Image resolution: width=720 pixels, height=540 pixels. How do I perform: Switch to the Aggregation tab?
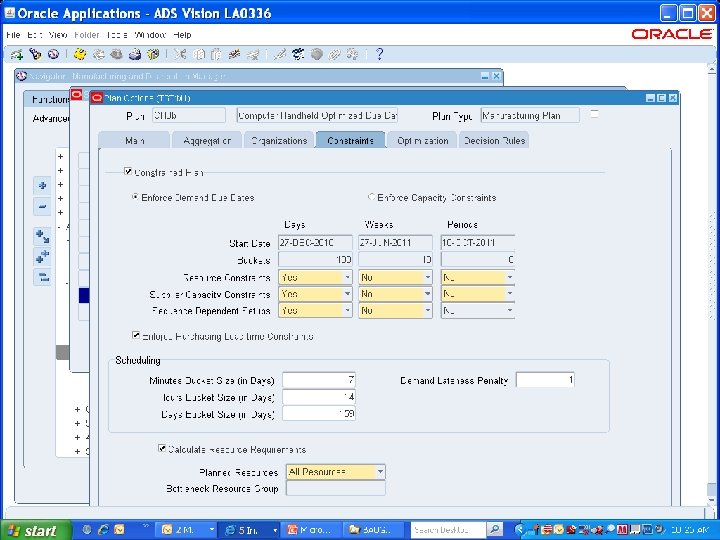coord(207,141)
